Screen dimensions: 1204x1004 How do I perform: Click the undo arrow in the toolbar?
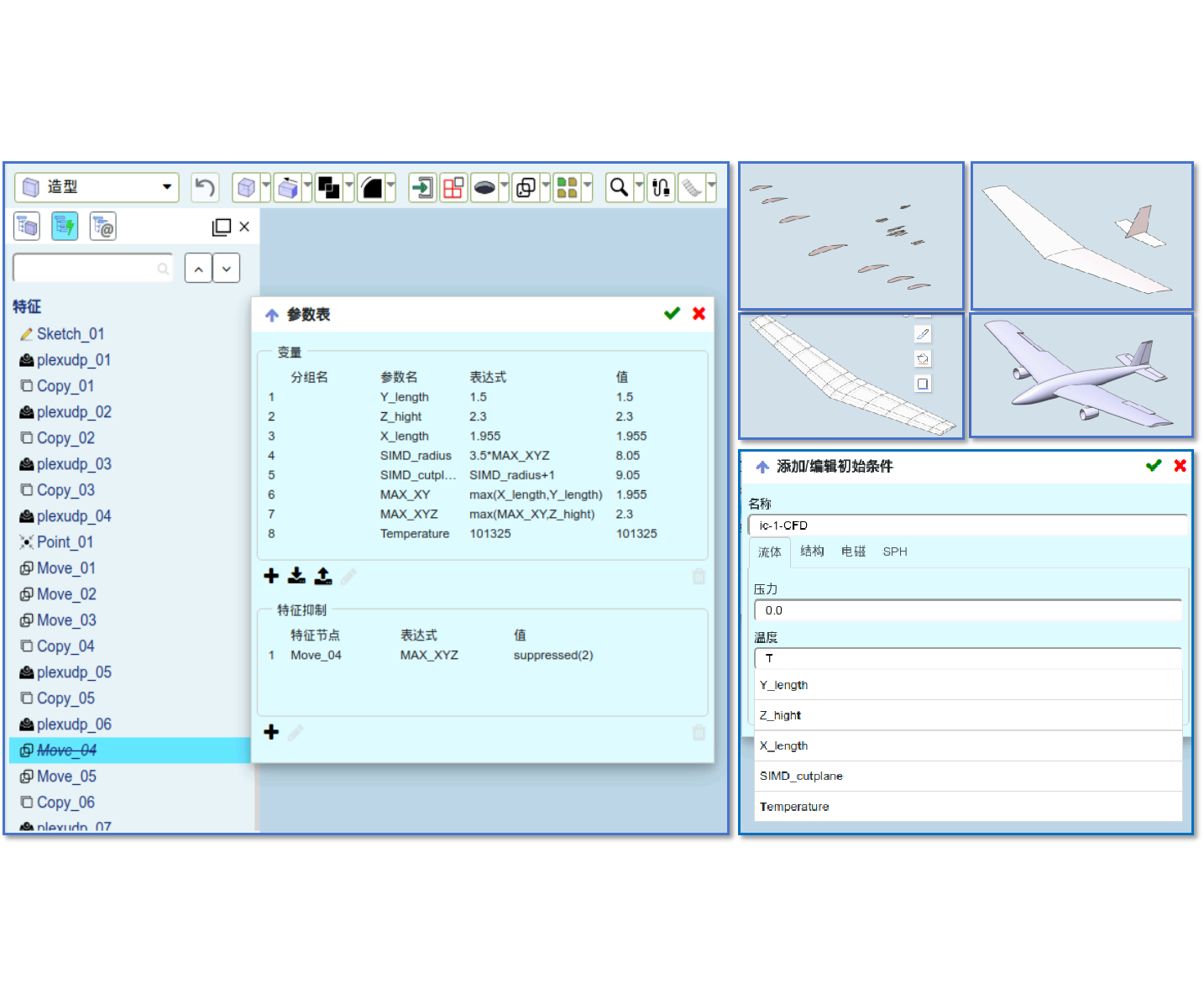204,187
